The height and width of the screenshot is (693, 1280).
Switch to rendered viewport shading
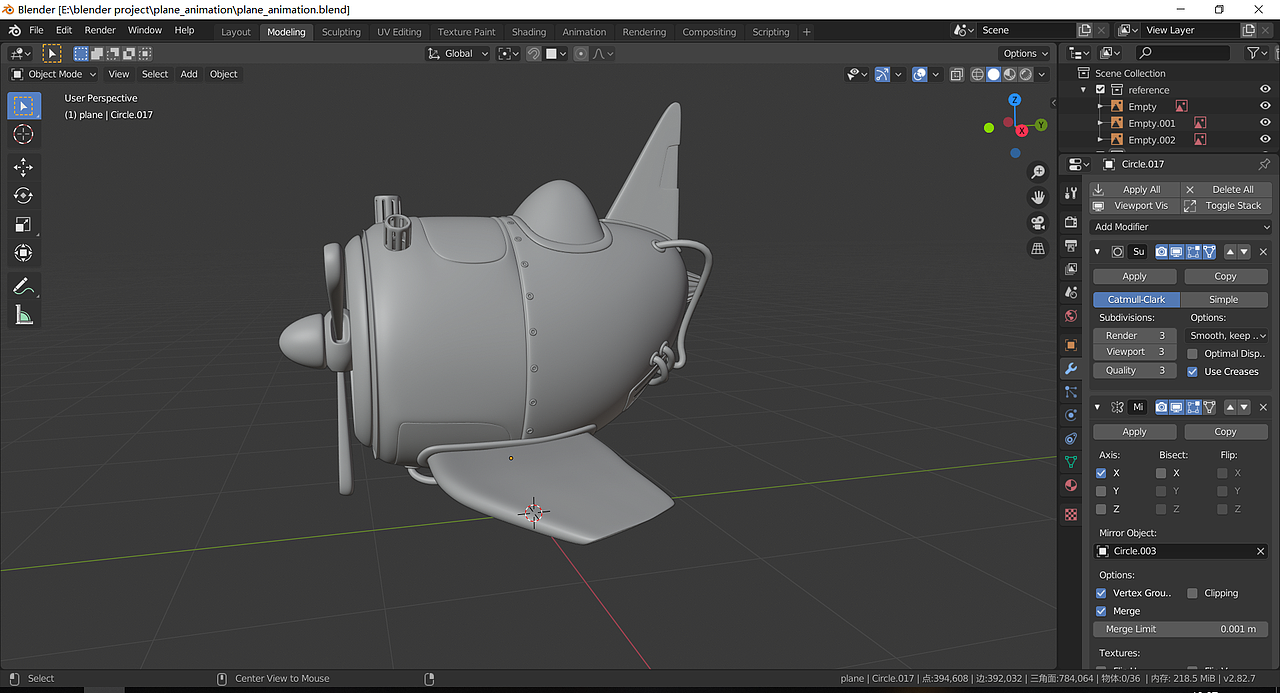[1025, 74]
